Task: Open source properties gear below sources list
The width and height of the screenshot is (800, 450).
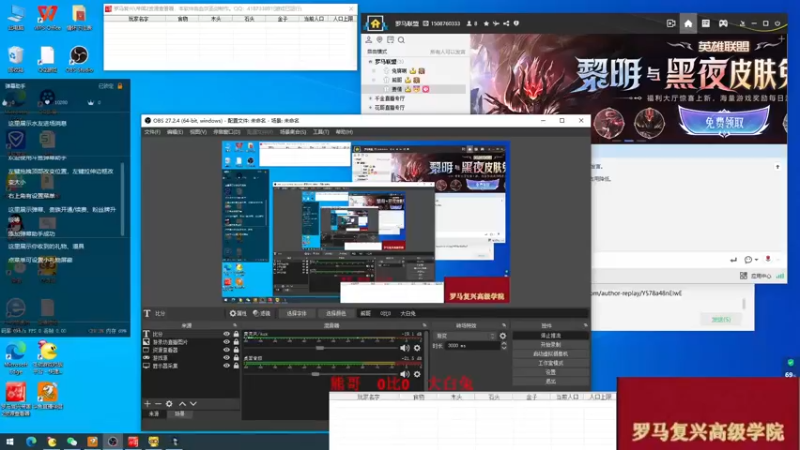Action: click(x=169, y=404)
